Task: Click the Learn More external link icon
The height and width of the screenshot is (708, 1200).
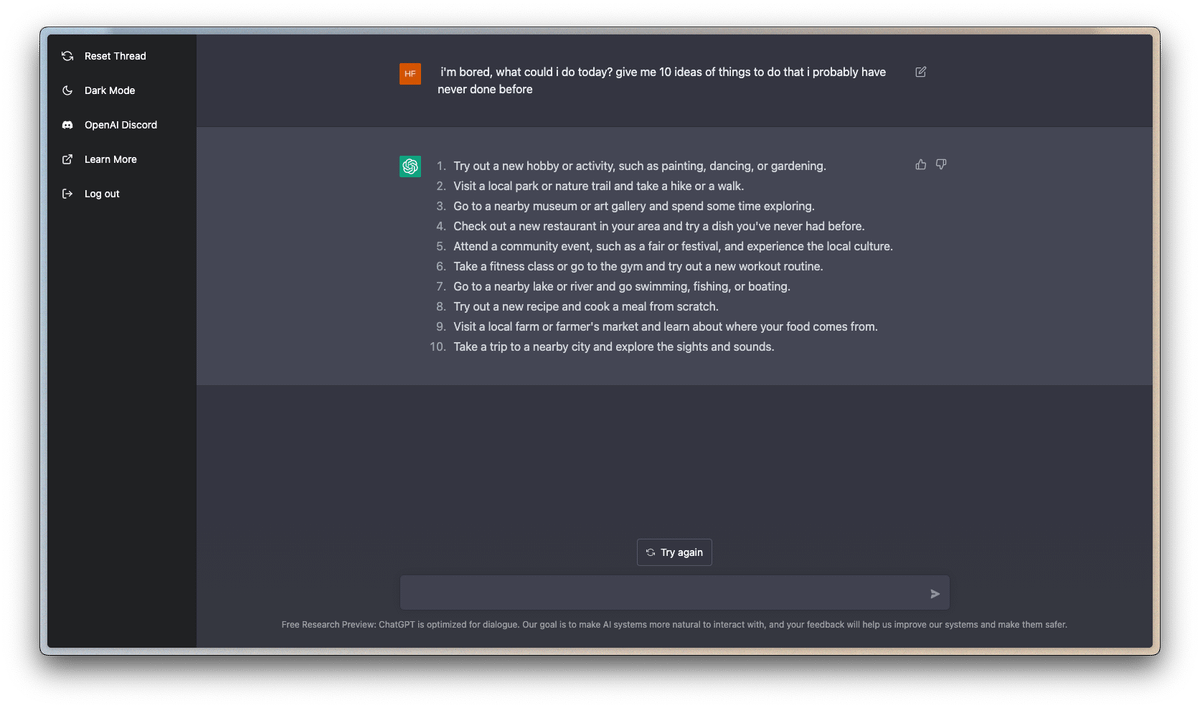Action: click(x=67, y=160)
